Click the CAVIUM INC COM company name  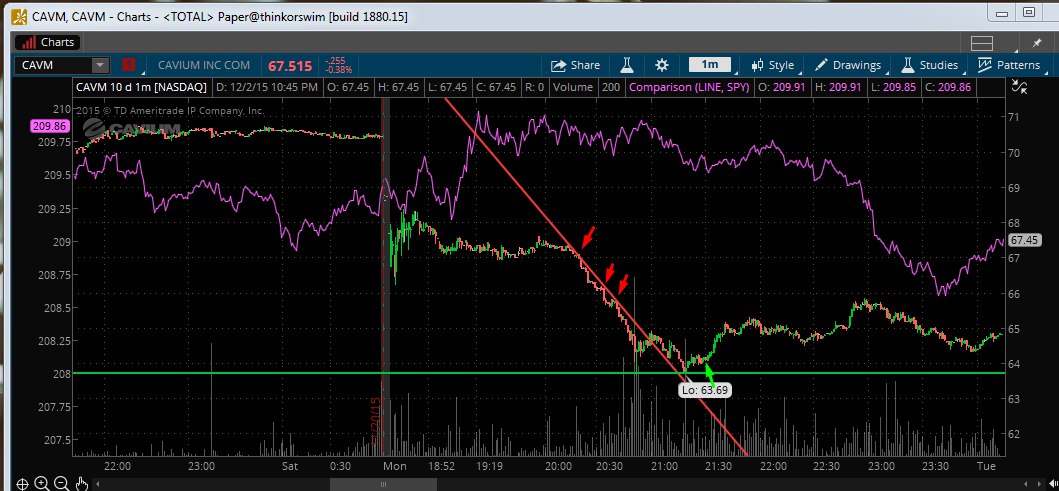[204, 66]
